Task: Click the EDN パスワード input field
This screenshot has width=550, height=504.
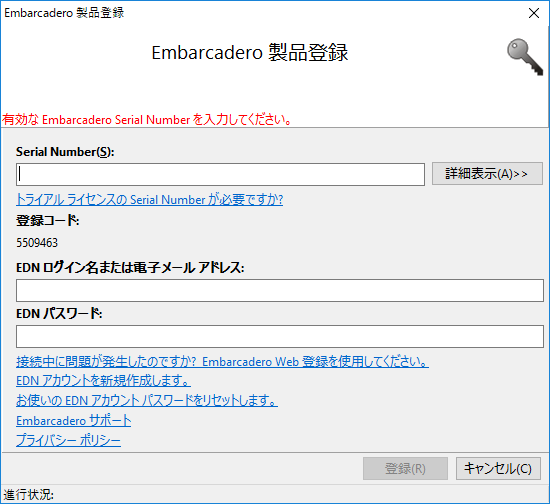Action: pos(280,336)
